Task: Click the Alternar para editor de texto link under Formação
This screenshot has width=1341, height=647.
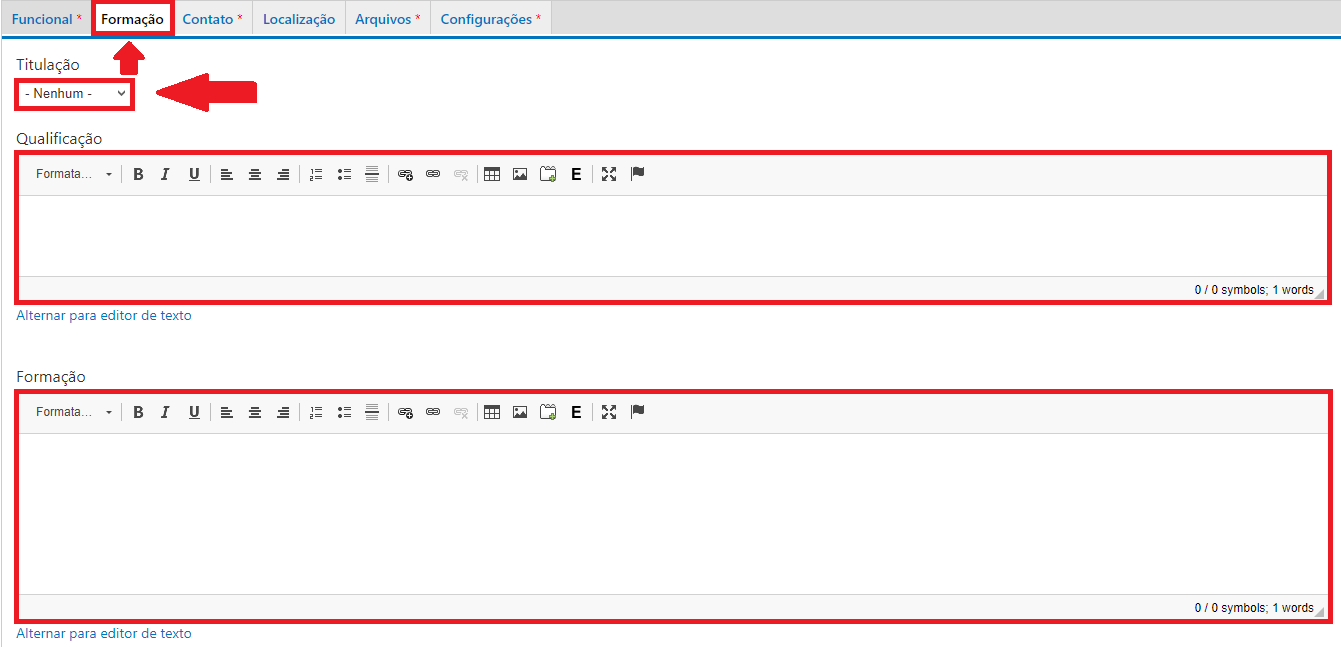Action: (104, 633)
